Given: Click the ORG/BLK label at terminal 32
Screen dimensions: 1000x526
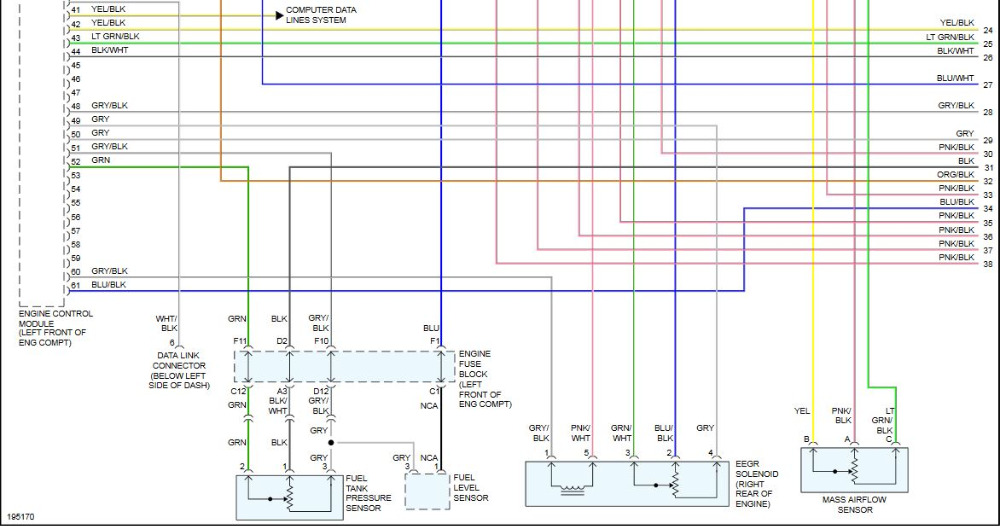Looking at the screenshot, I should 956,174.
